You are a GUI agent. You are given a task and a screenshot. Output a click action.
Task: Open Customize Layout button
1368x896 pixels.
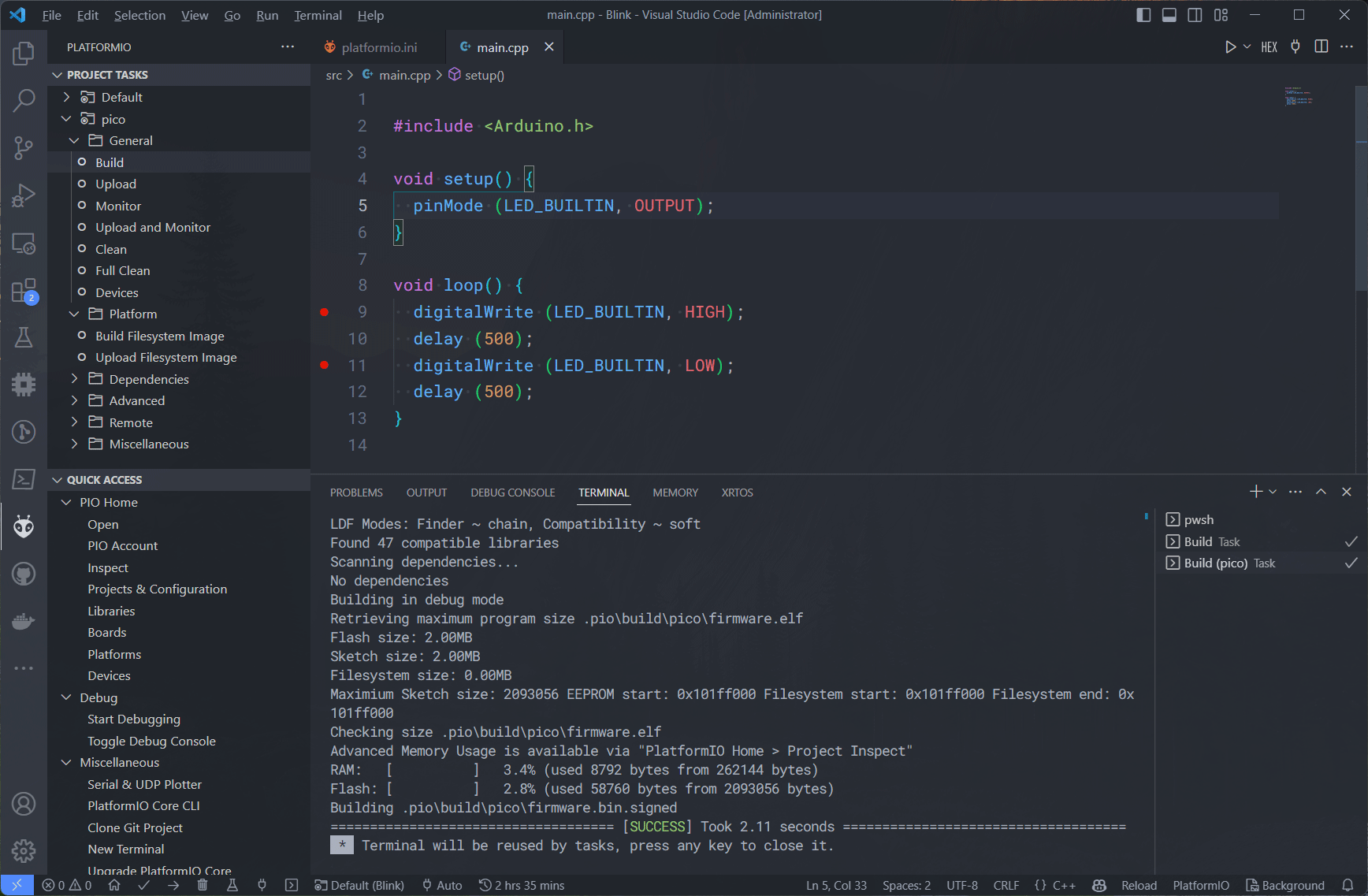tap(1221, 15)
